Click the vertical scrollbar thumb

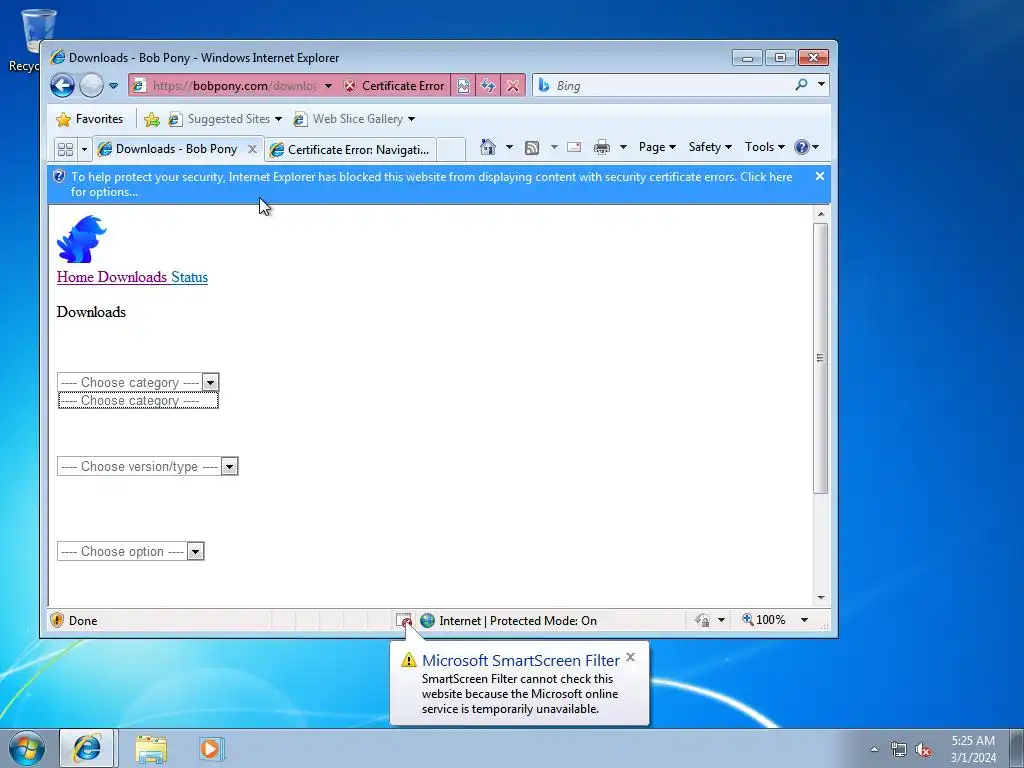click(821, 358)
